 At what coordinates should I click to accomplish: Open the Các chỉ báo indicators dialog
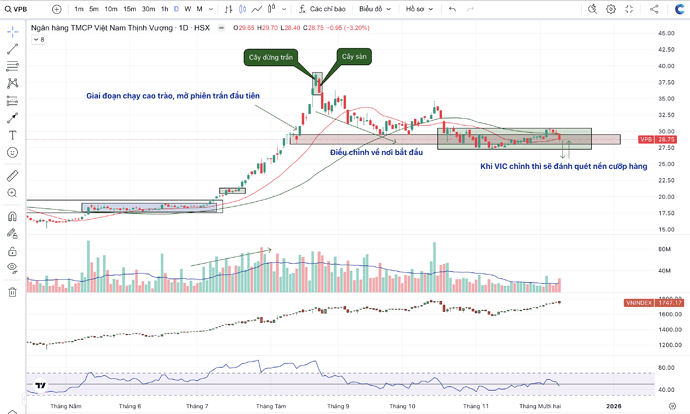pos(322,9)
